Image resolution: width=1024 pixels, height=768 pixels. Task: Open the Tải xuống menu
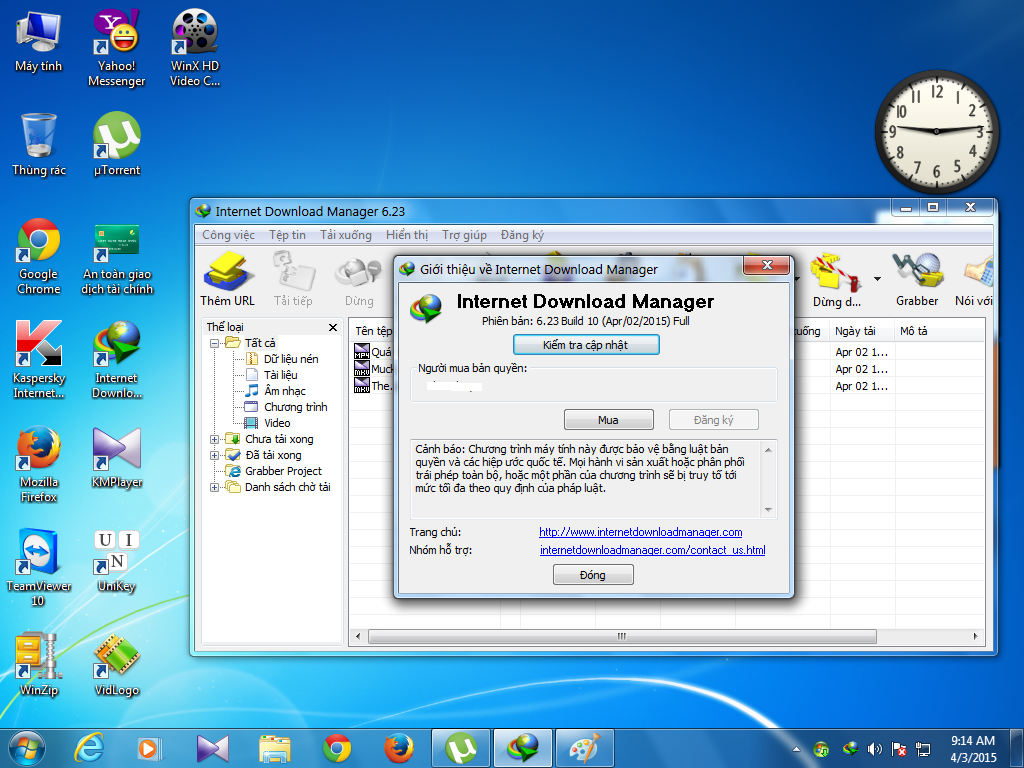click(x=345, y=235)
